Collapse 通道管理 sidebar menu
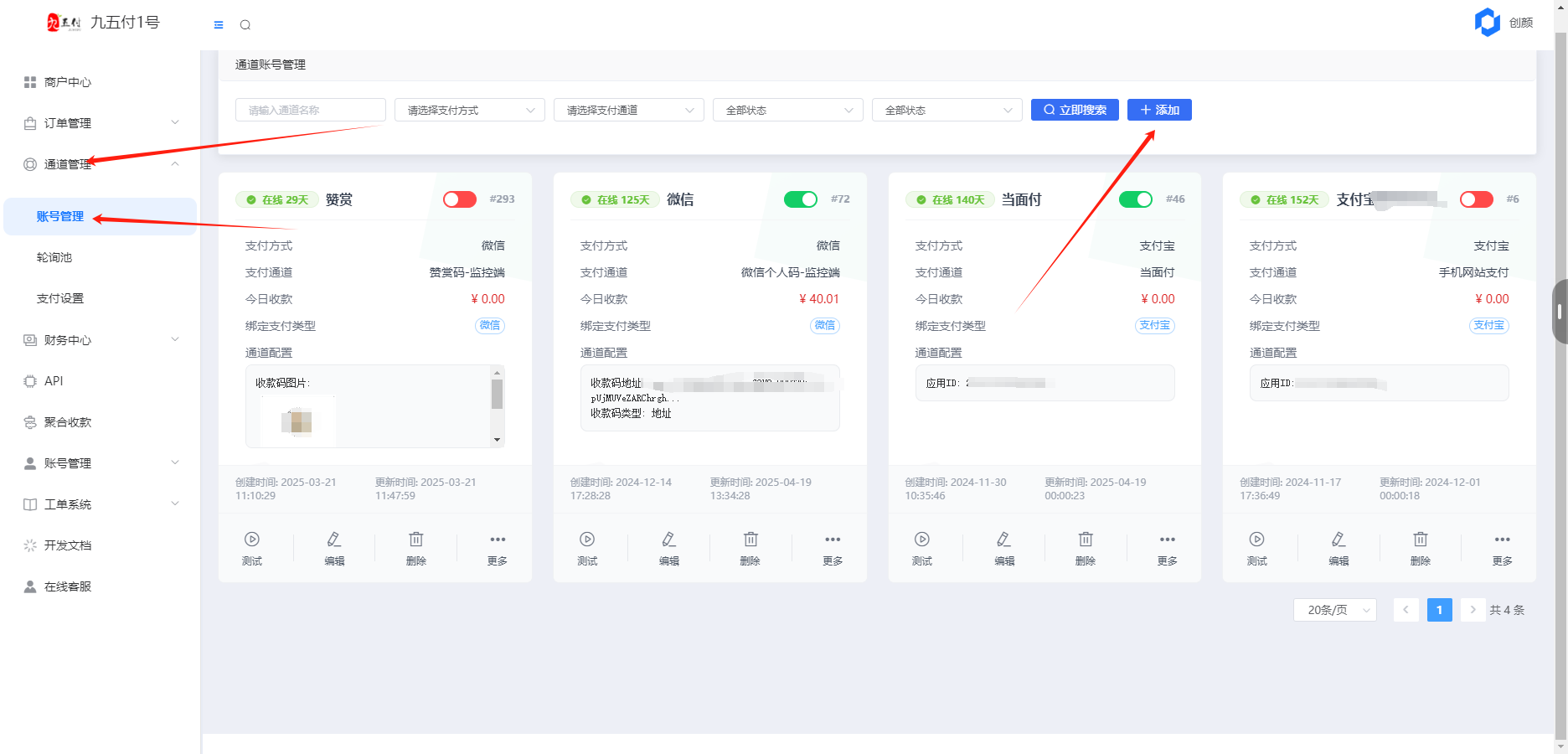Image resolution: width=1568 pixels, height=754 pixels. click(x=101, y=164)
